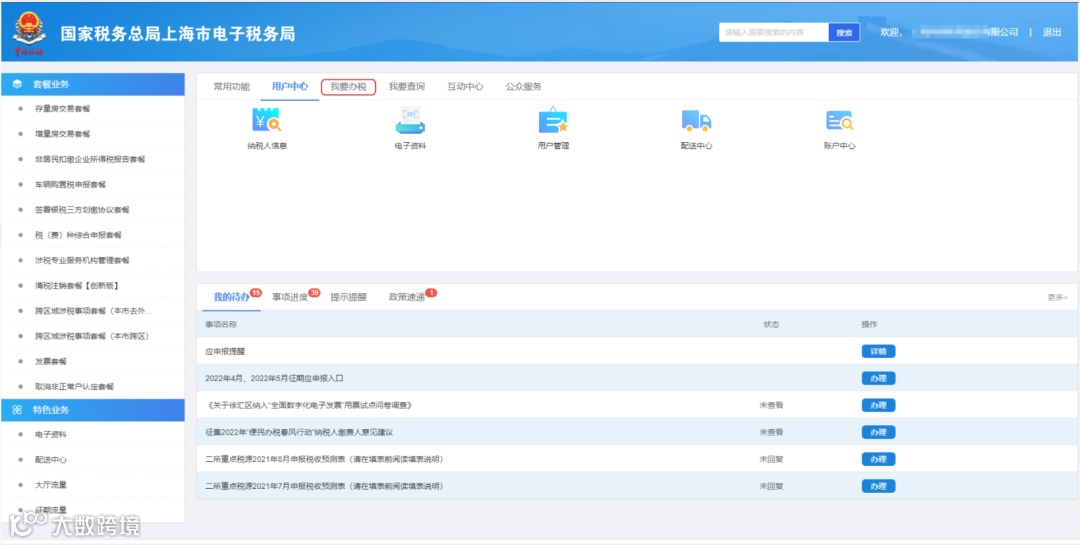Click the 2022年4月、2022年5月征期应申报入口 text

(x=274, y=378)
